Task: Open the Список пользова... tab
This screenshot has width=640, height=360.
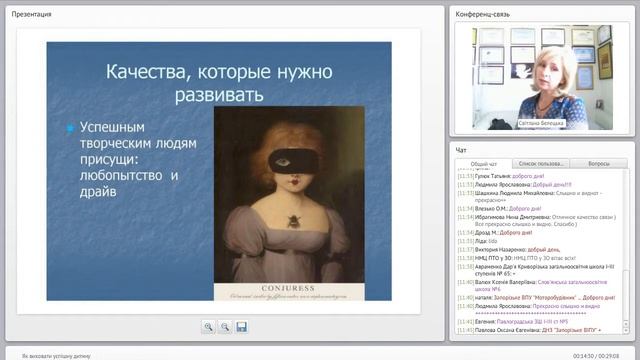Action: [541, 164]
